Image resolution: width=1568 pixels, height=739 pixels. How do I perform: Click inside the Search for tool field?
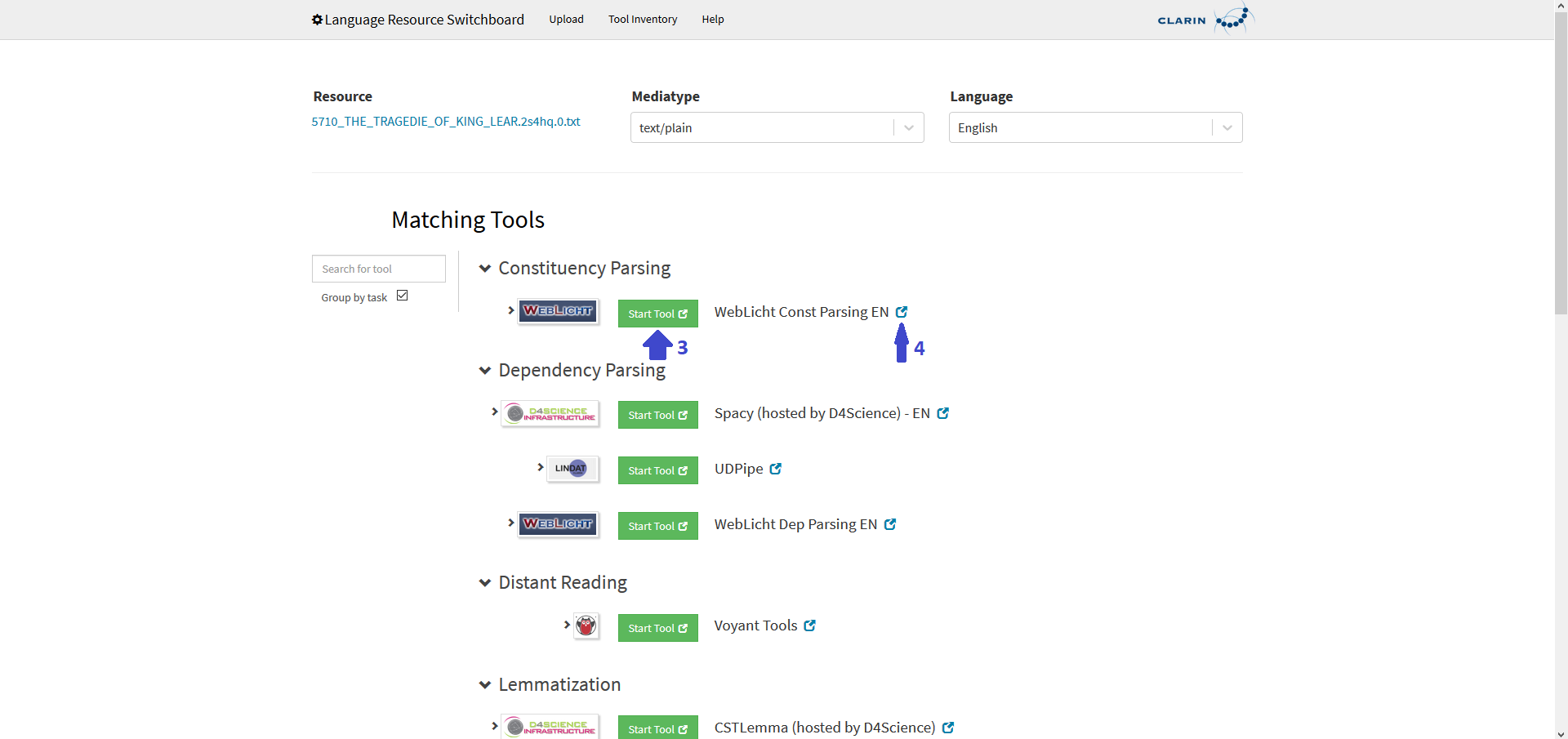coord(378,268)
